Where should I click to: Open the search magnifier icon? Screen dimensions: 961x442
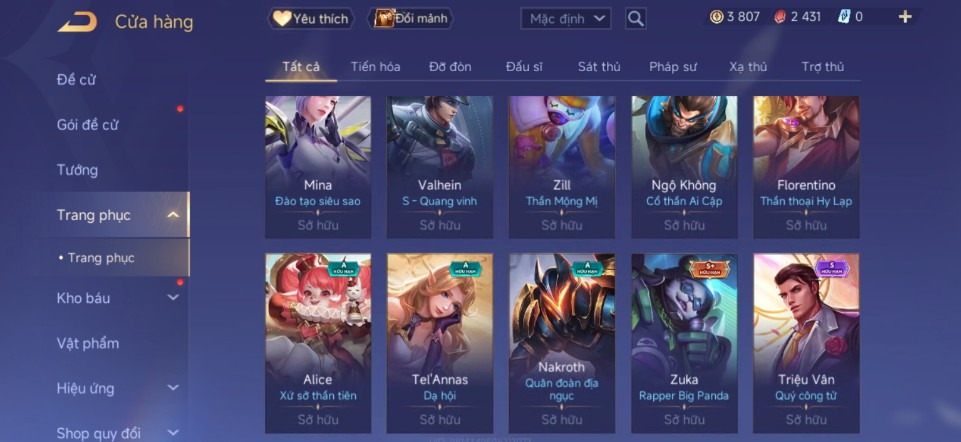636,18
